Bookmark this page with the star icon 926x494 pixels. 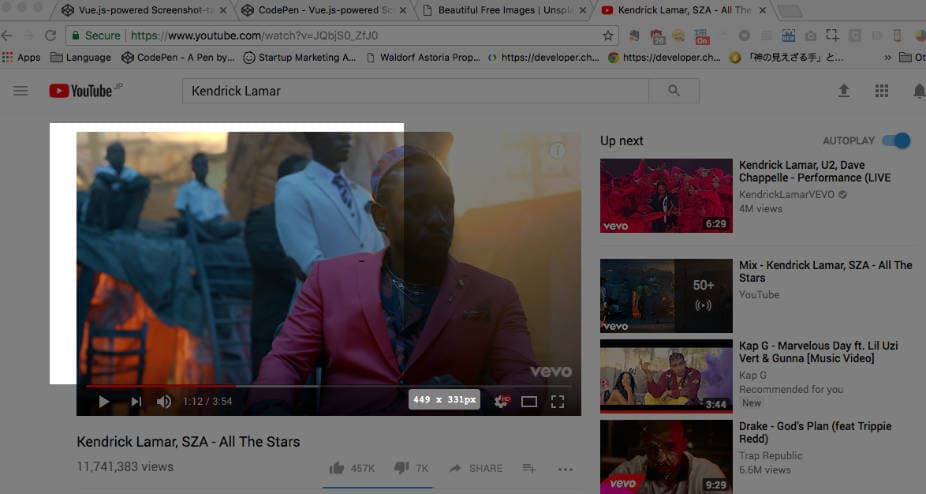tap(608, 35)
